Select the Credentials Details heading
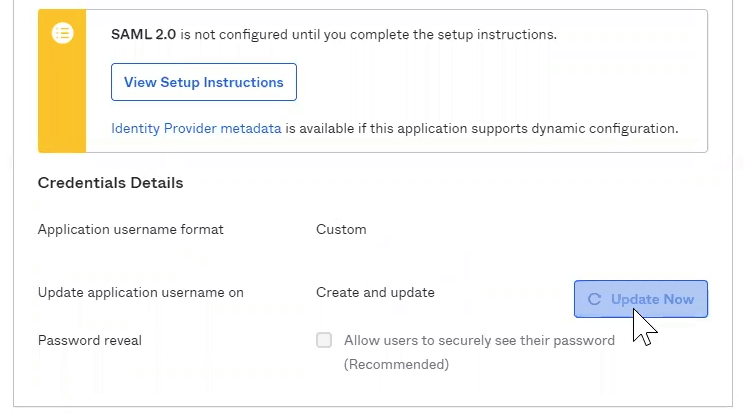This screenshot has height=414, width=744. click(x=110, y=183)
